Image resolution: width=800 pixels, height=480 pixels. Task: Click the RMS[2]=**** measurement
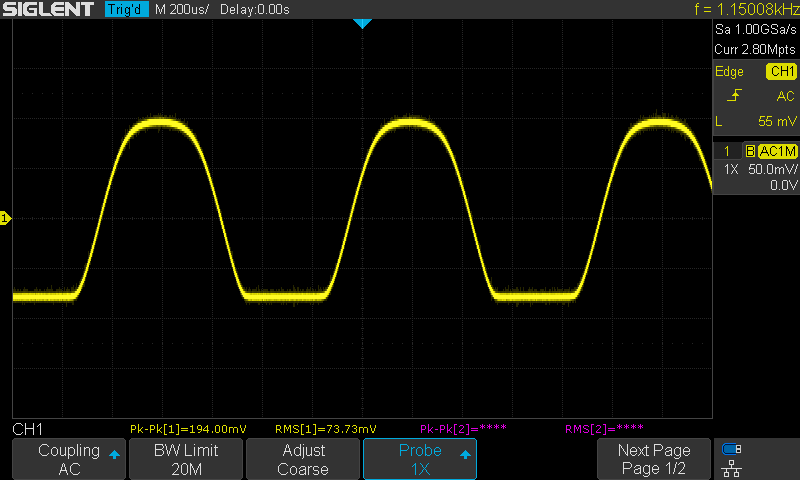604,429
